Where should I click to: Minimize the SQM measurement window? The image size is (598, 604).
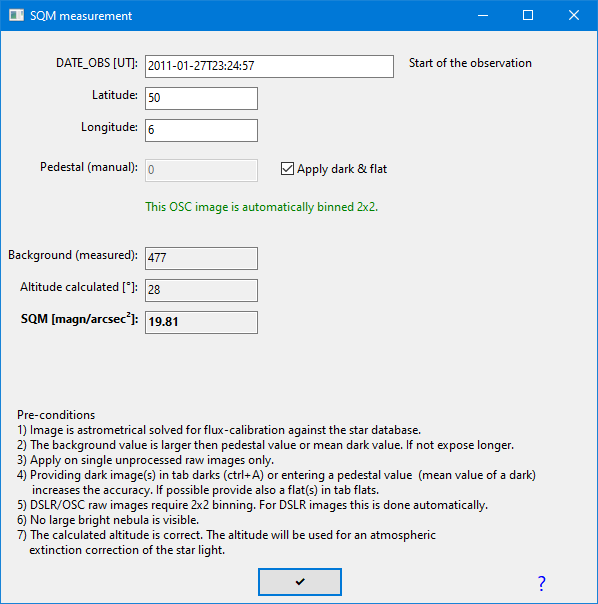click(483, 15)
